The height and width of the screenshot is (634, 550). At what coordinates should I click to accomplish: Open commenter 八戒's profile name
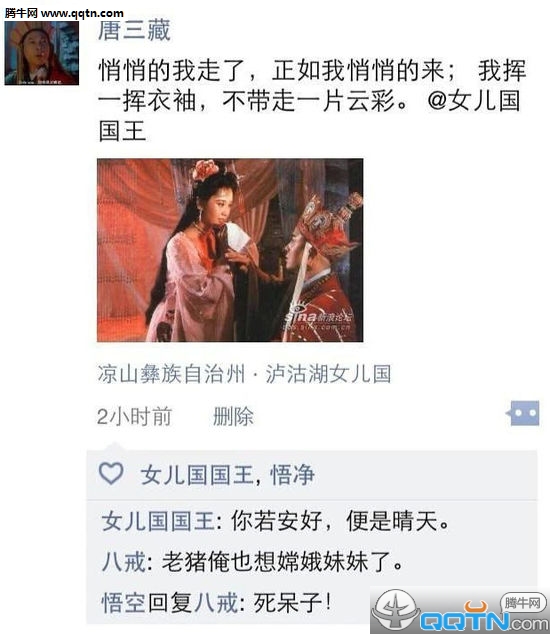(123, 562)
